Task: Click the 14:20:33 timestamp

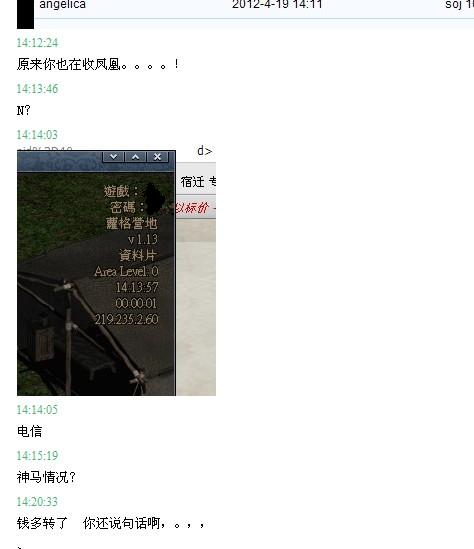Action: 37,501
